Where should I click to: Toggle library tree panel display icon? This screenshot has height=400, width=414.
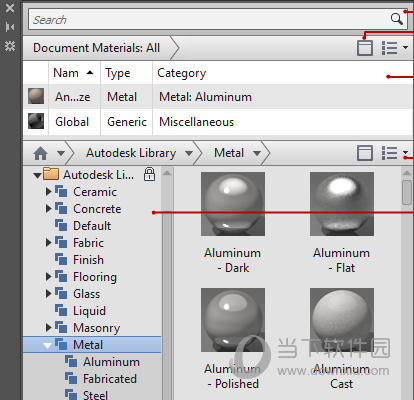click(365, 153)
